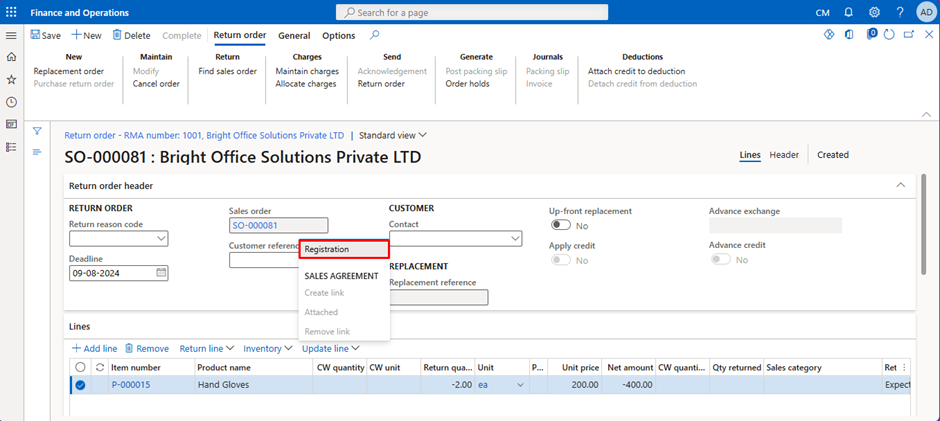Screen dimensions: 940x421
Task: Toggle the Apply credit switch
Action: [561, 260]
